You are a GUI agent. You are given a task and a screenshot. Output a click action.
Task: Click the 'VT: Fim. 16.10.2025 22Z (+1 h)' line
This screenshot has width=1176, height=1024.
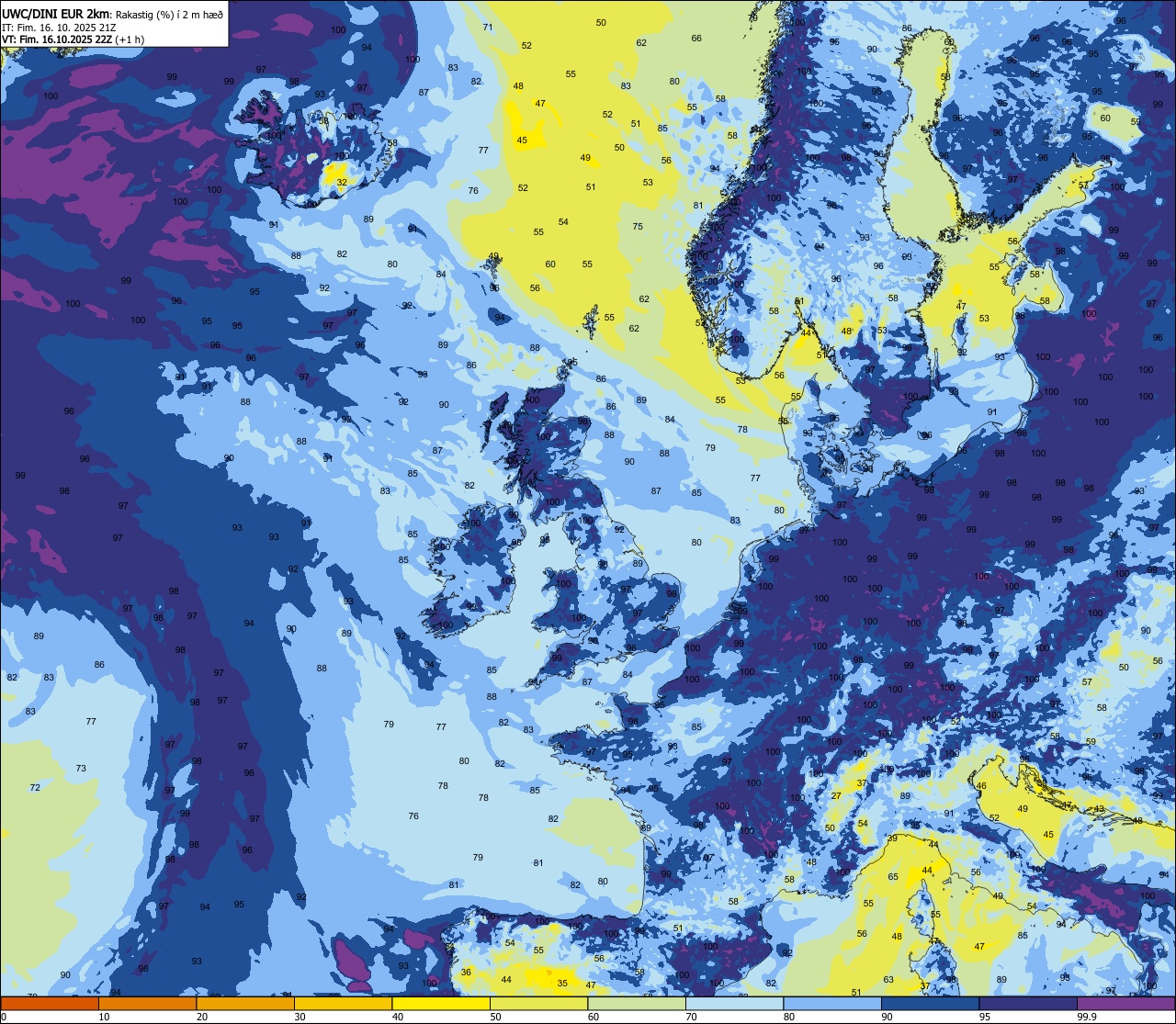pos(73,39)
